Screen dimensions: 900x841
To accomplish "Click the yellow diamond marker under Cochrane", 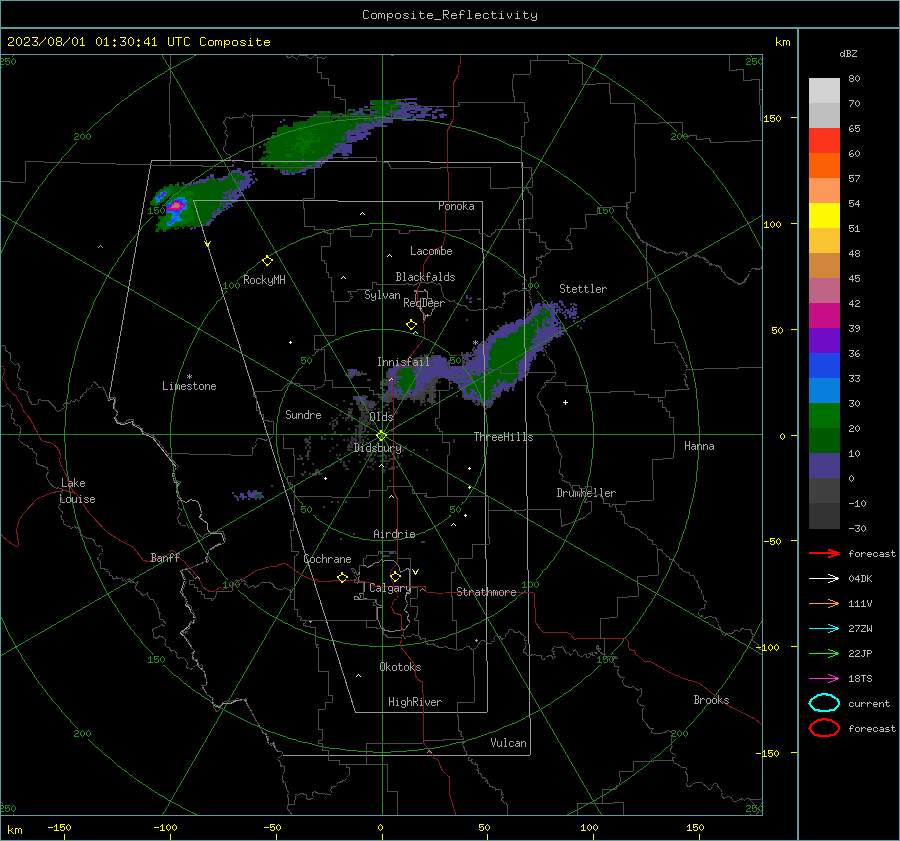I will (343, 578).
